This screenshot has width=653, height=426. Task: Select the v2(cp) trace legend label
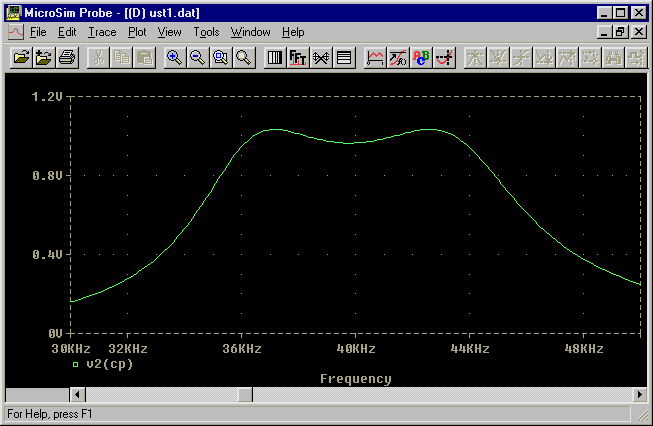pyautogui.click(x=110, y=364)
